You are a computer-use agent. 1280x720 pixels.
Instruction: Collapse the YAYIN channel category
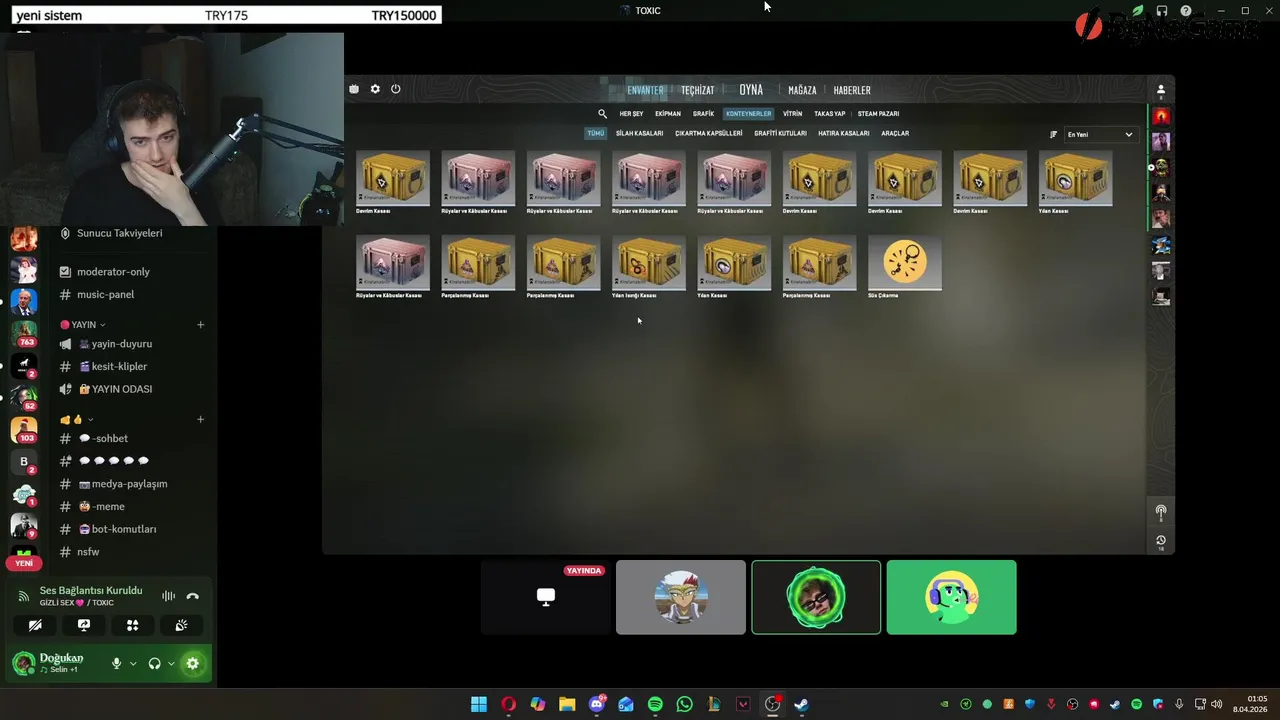pos(83,325)
